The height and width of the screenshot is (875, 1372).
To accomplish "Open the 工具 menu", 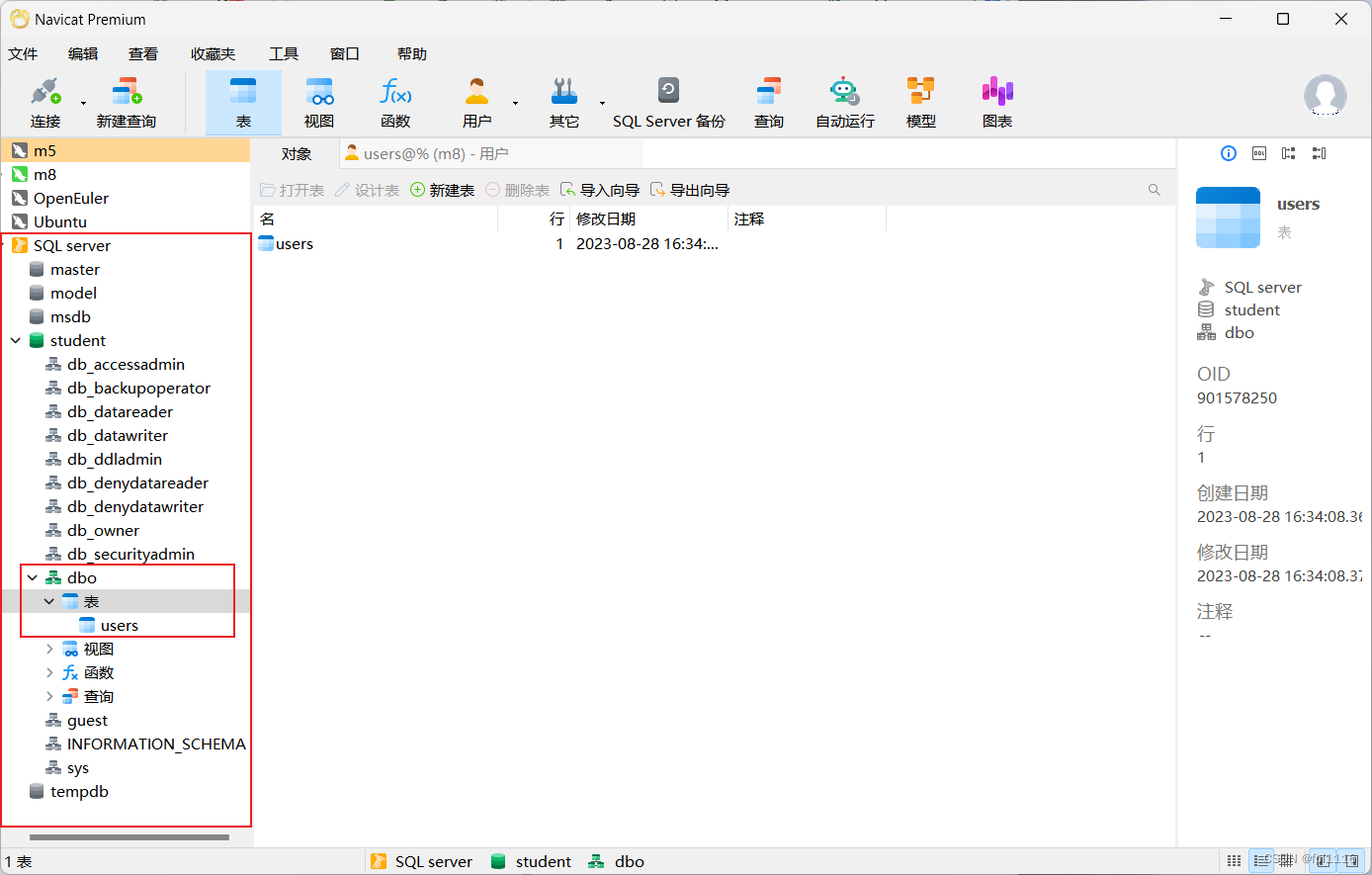I will point(283,53).
